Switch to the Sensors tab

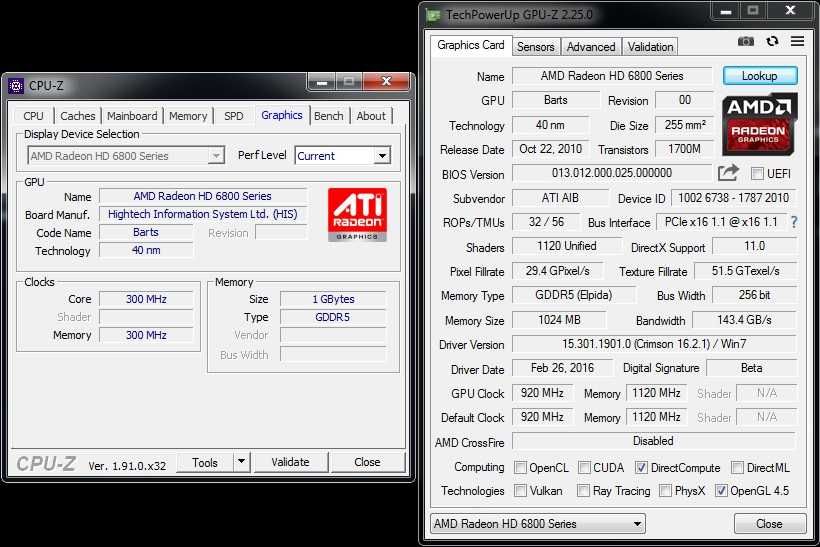pos(536,47)
